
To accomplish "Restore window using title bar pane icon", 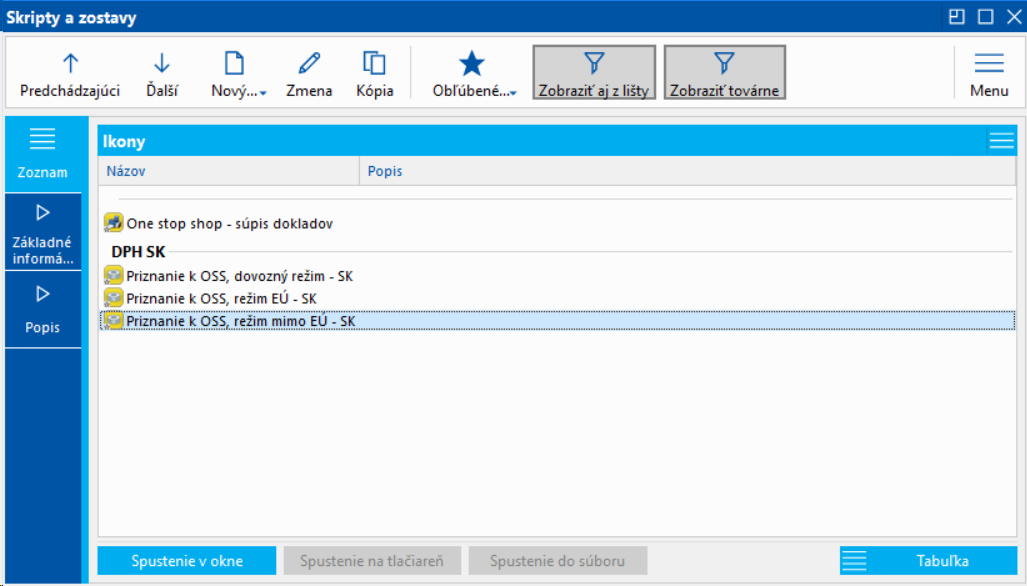I will coord(956,16).
